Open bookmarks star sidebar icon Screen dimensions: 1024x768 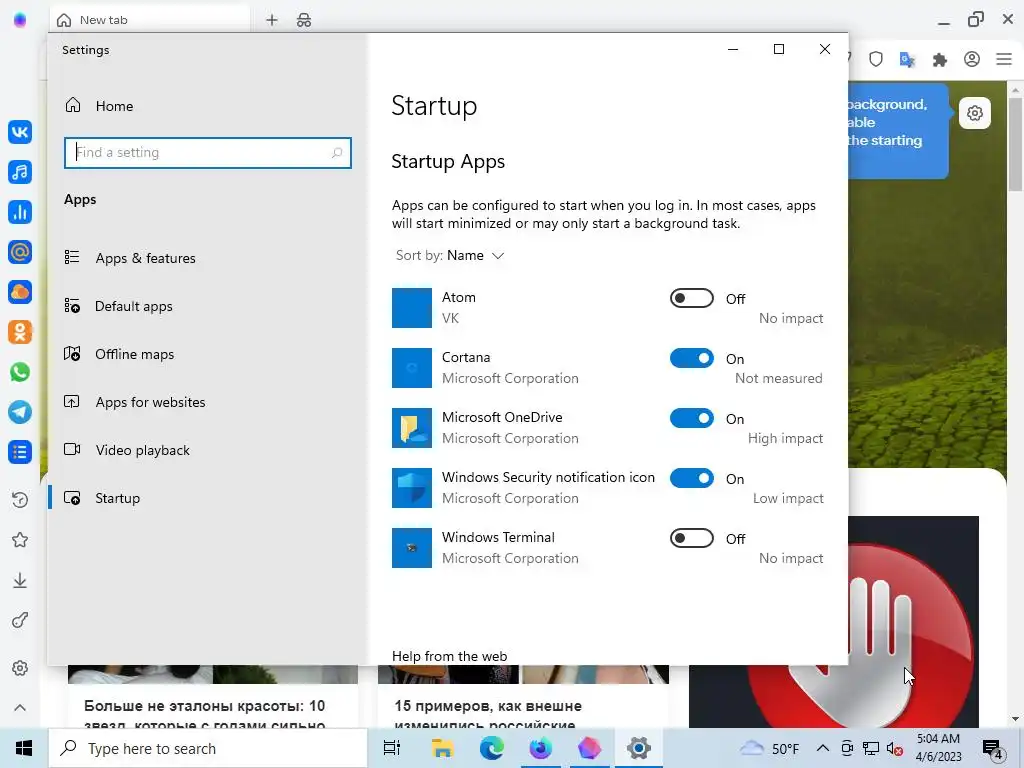coord(20,540)
